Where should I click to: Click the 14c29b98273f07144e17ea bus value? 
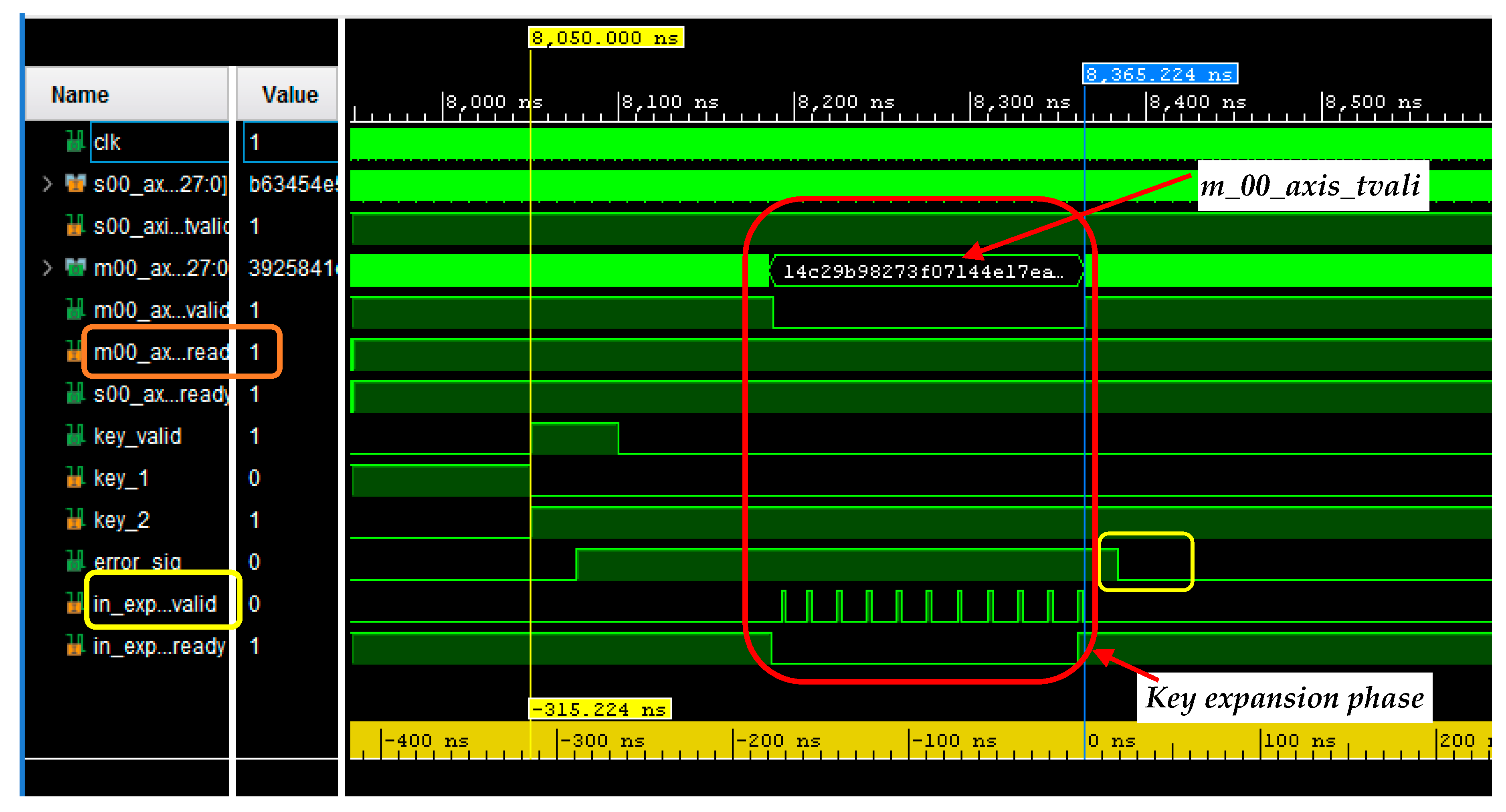click(x=923, y=271)
